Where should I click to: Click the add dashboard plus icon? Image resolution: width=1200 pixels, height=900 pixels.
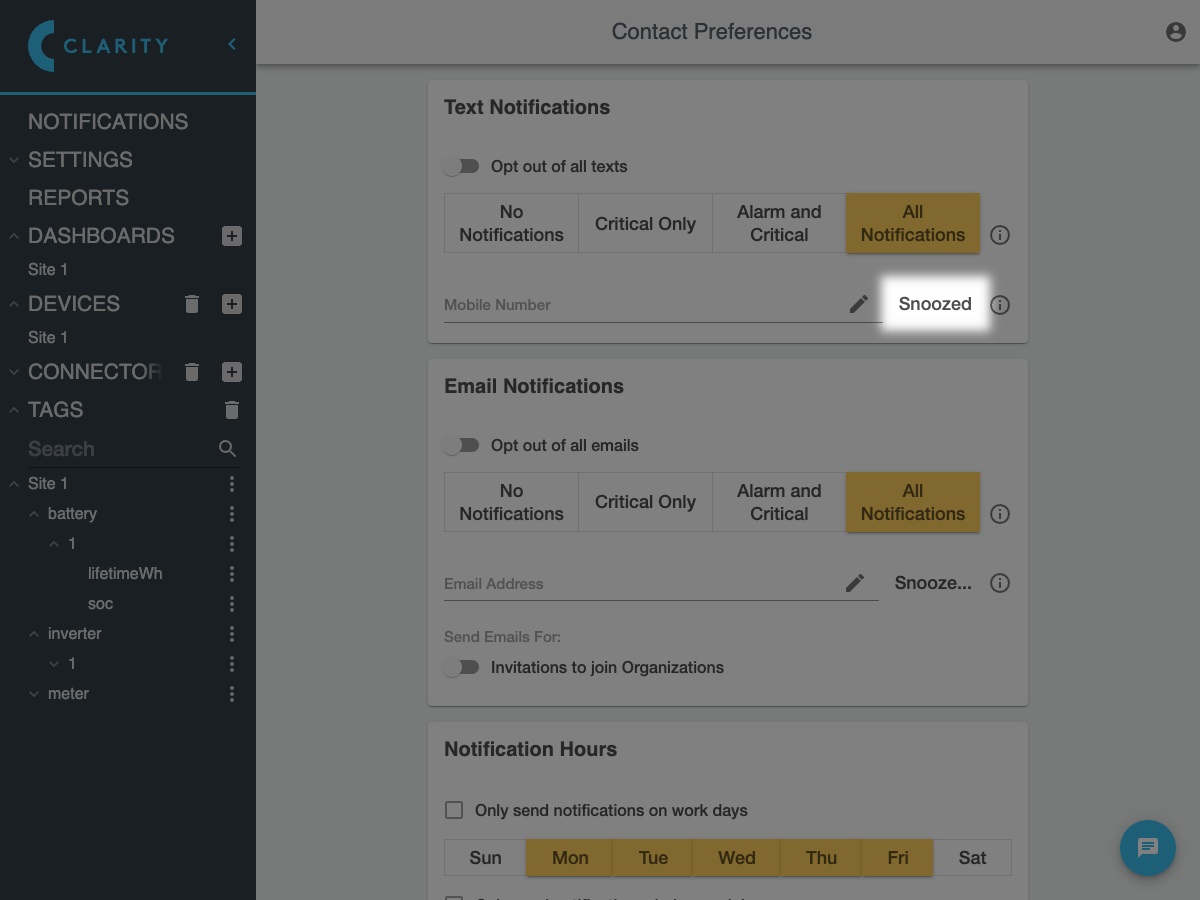pos(232,236)
